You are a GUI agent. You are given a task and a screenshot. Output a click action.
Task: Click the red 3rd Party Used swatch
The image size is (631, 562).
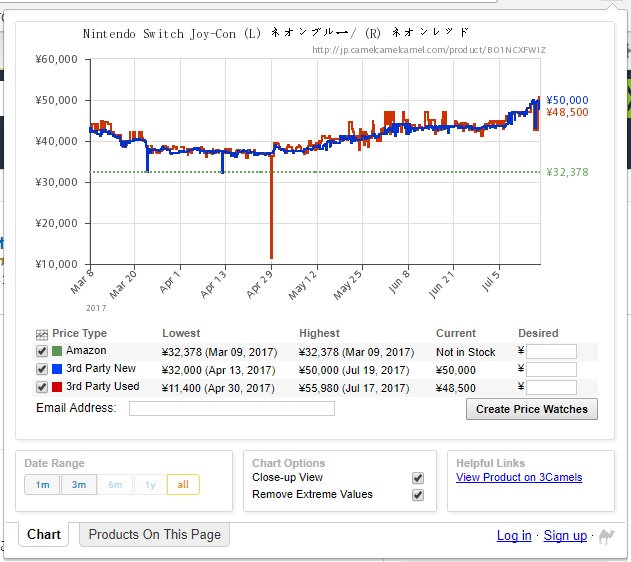click(57, 387)
